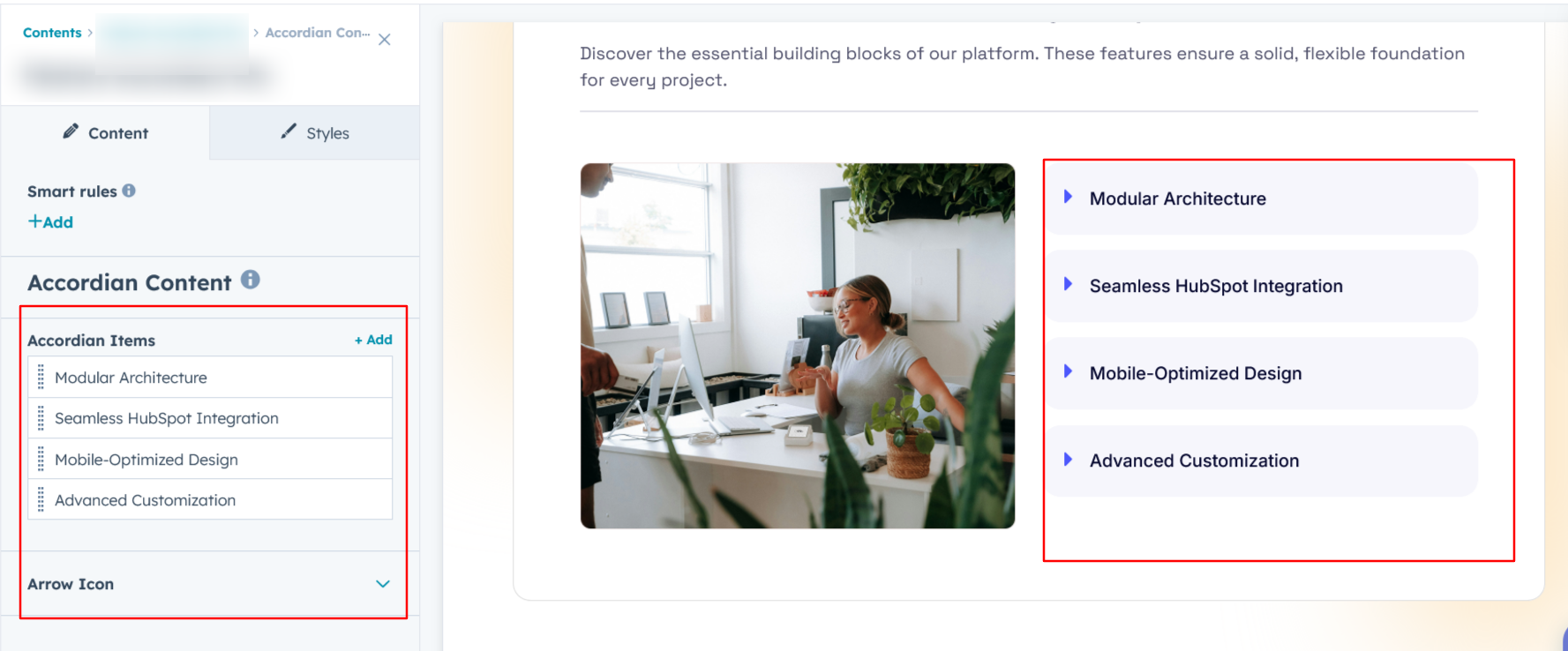Image resolution: width=1568 pixels, height=651 pixels.
Task: Click drag handle for Modular Architecture item
Action: click(41, 378)
